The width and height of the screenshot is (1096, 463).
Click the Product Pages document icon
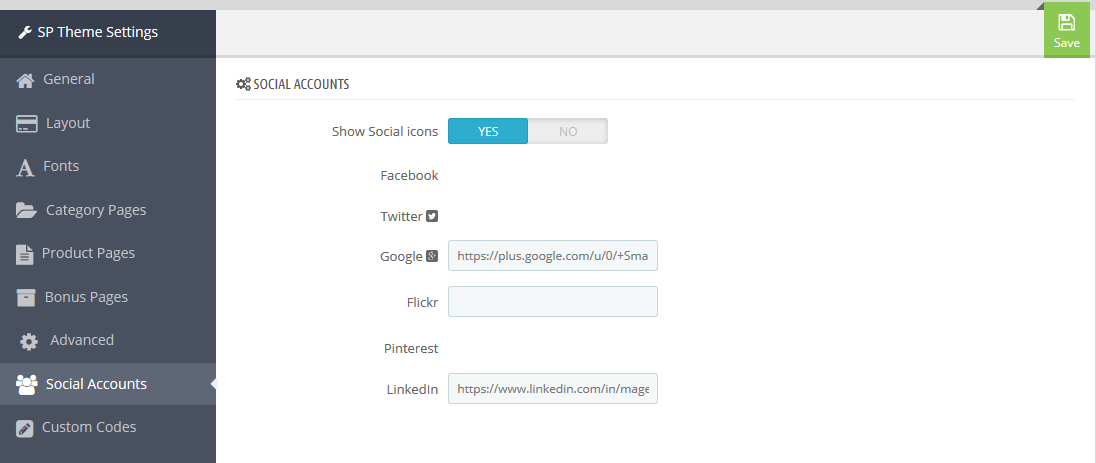click(24, 255)
